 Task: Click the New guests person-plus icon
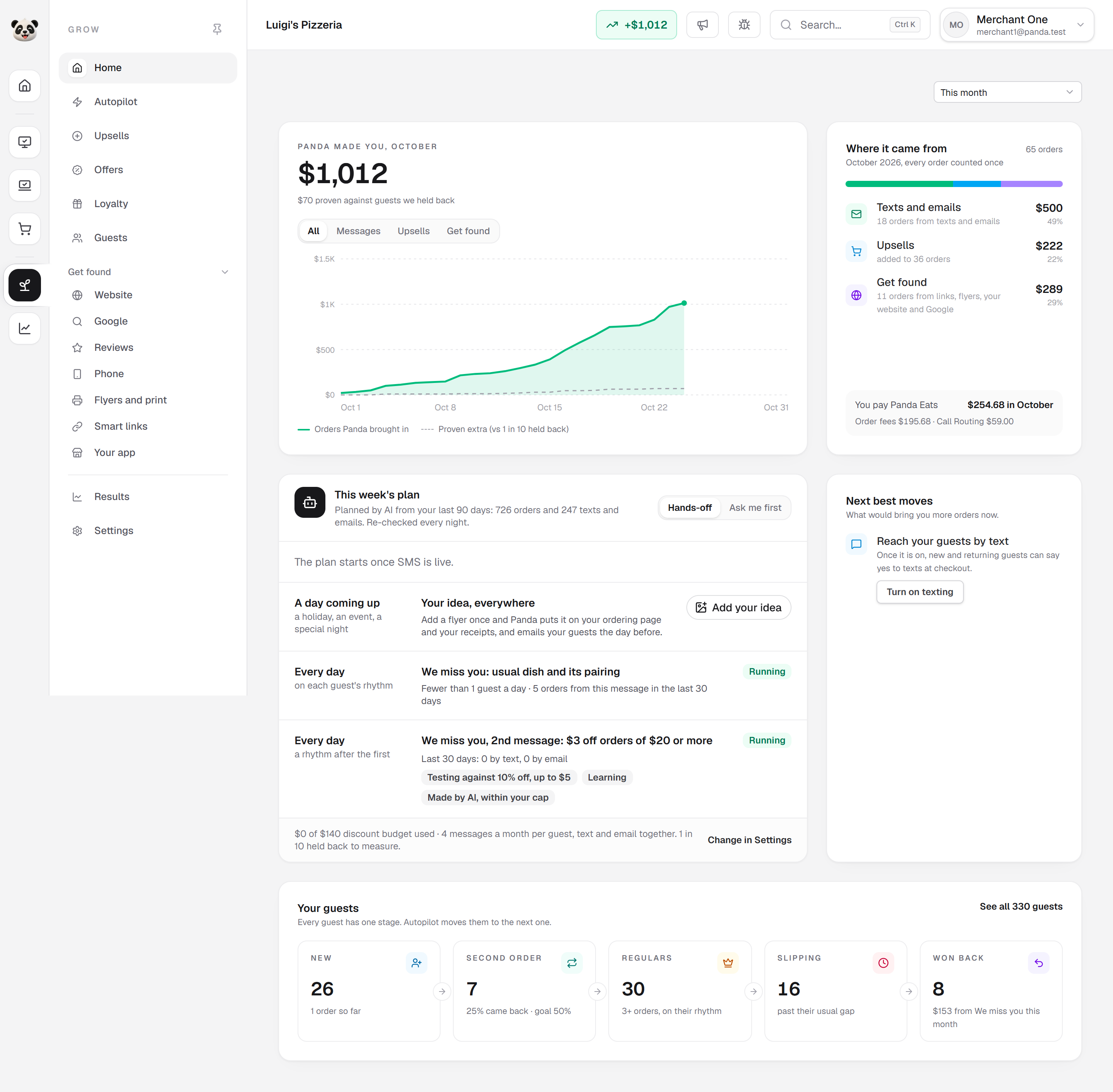click(417, 963)
